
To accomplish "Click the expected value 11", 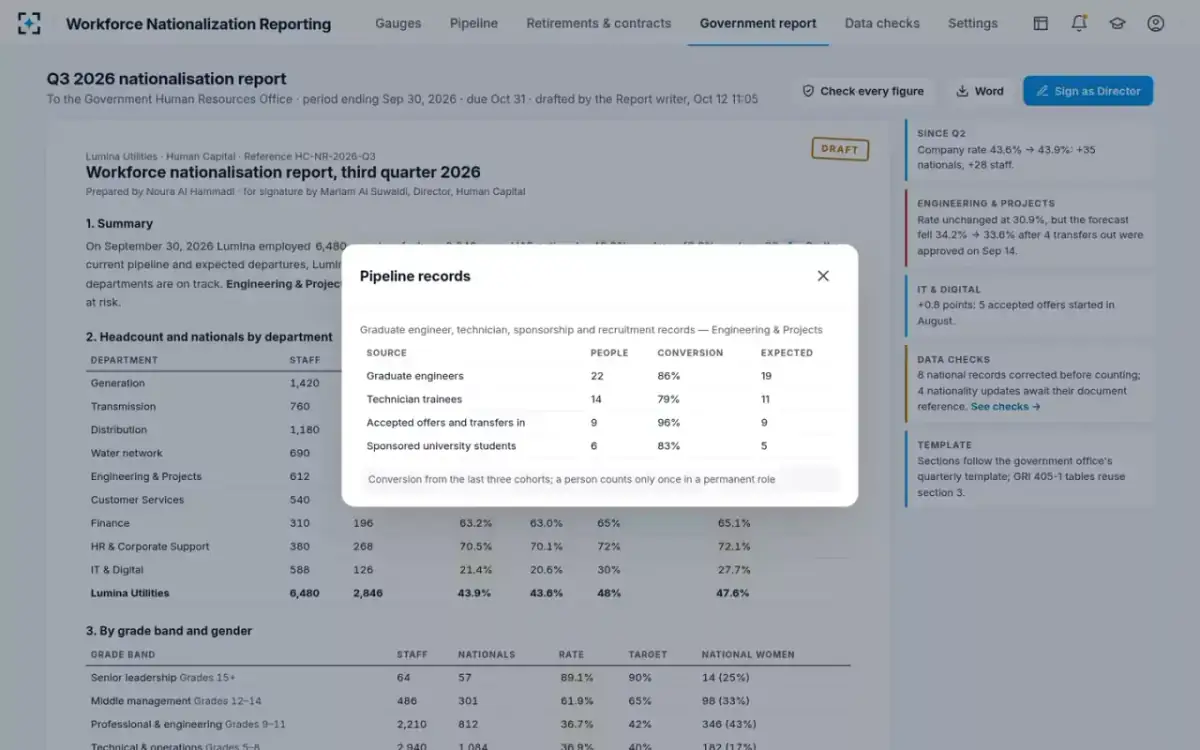I will click(x=766, y=399).
